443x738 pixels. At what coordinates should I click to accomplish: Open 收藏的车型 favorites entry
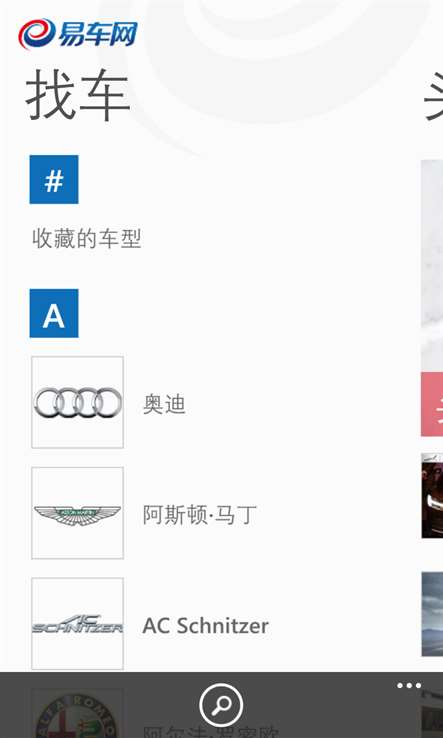[x=87, y=239]
